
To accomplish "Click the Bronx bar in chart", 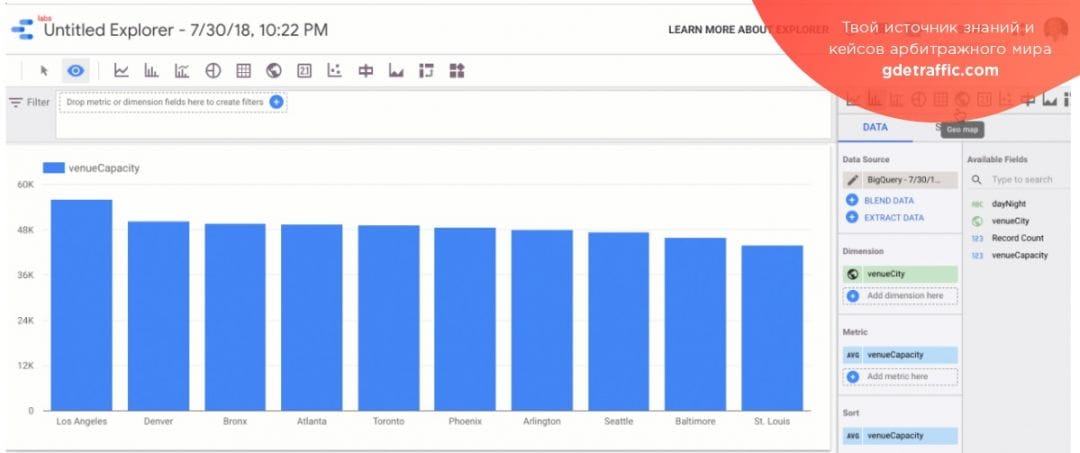I will (235, 317).
